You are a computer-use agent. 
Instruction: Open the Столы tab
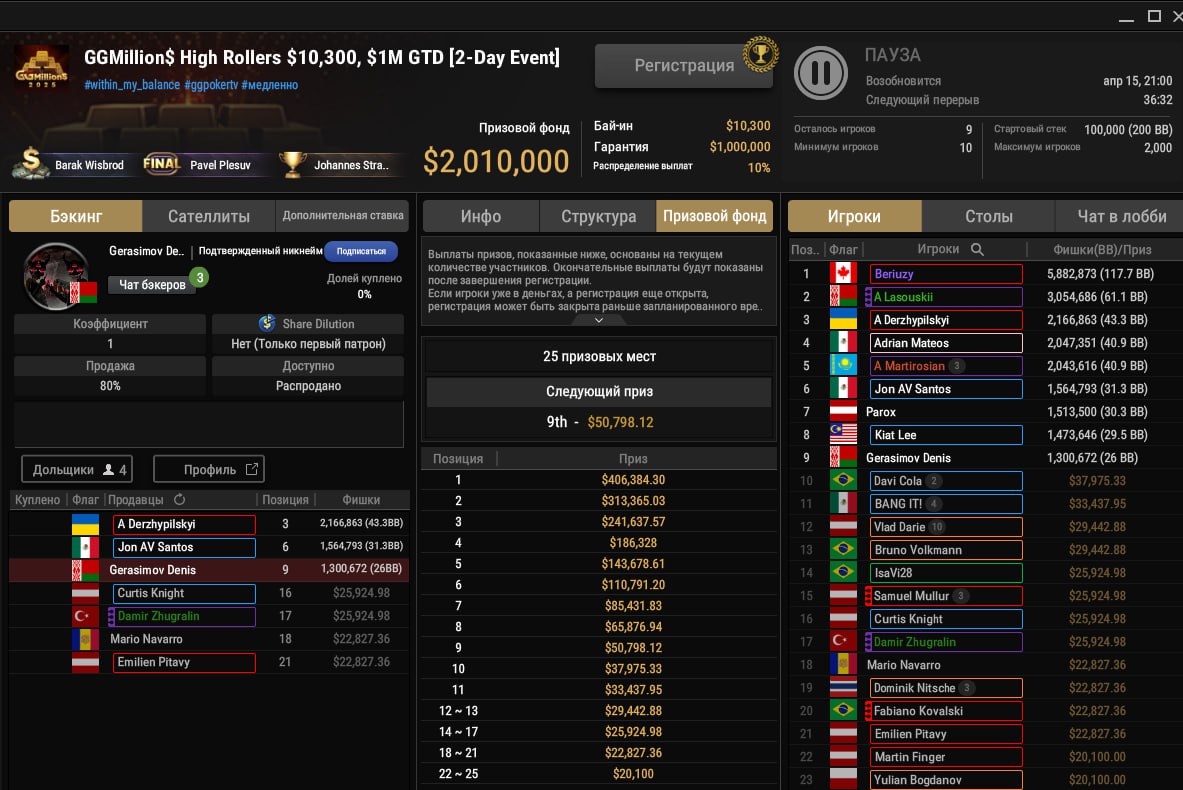pyautogui.click(x=988, y=216)
